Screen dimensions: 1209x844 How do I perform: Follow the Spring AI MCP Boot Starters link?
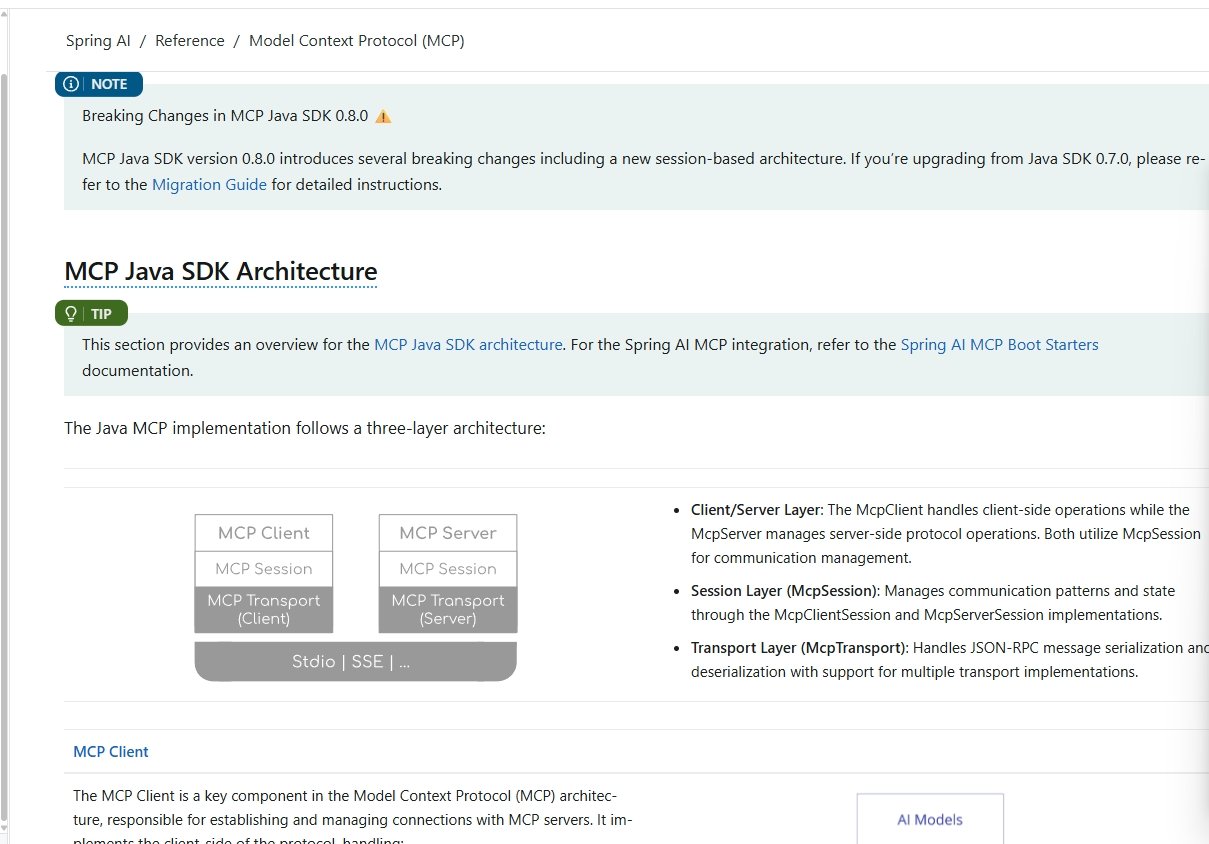999,344
